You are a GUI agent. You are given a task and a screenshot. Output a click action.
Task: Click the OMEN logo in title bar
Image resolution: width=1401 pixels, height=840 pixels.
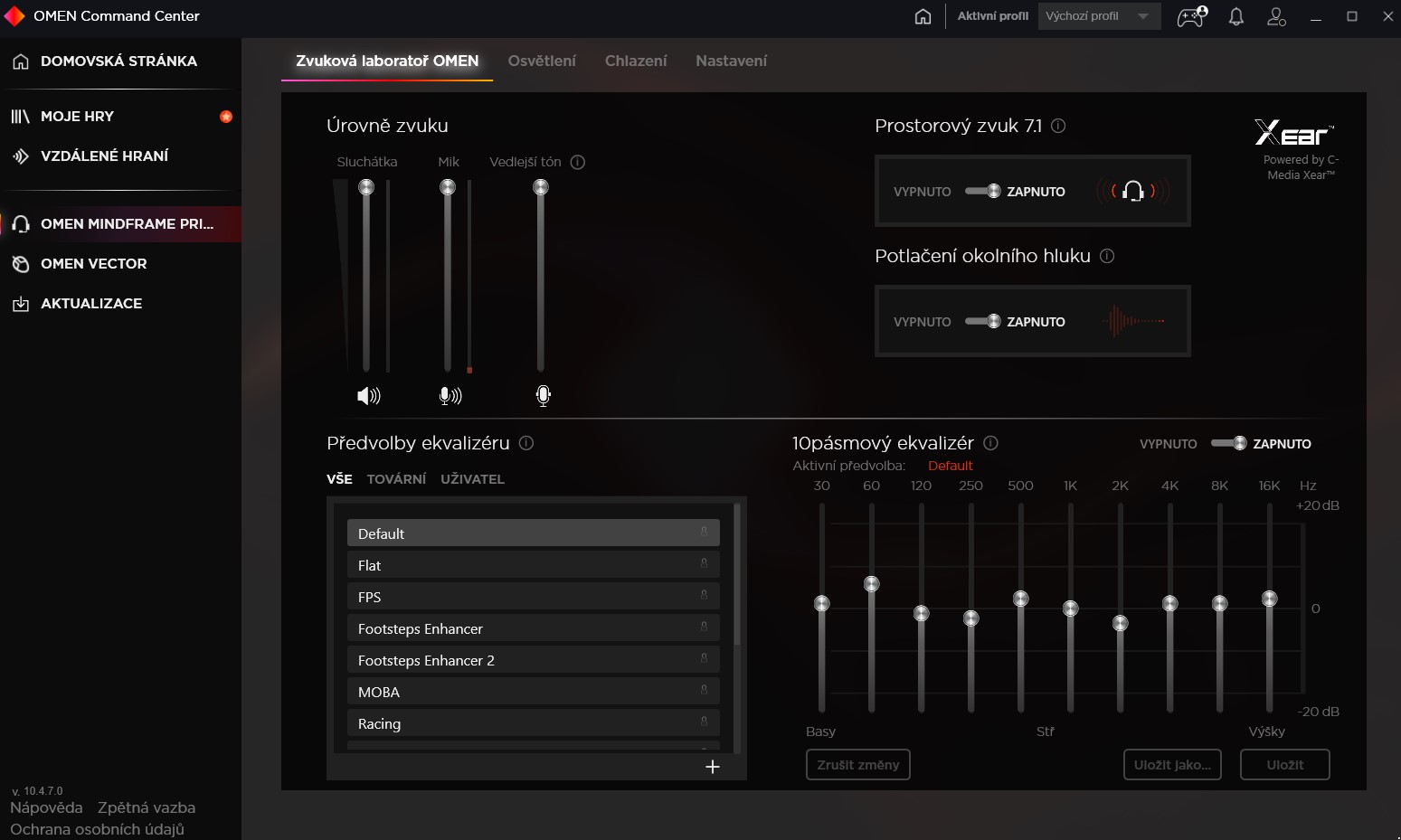[x=14, y=16]
